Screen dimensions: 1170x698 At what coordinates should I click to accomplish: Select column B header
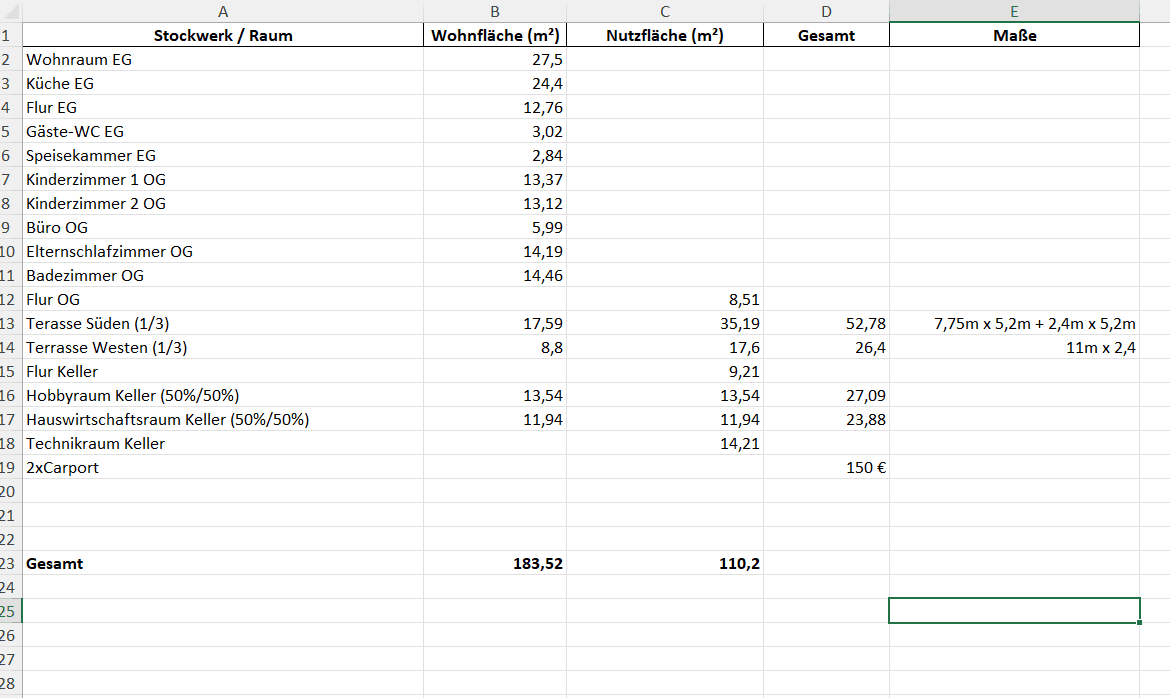pos(495,11)
